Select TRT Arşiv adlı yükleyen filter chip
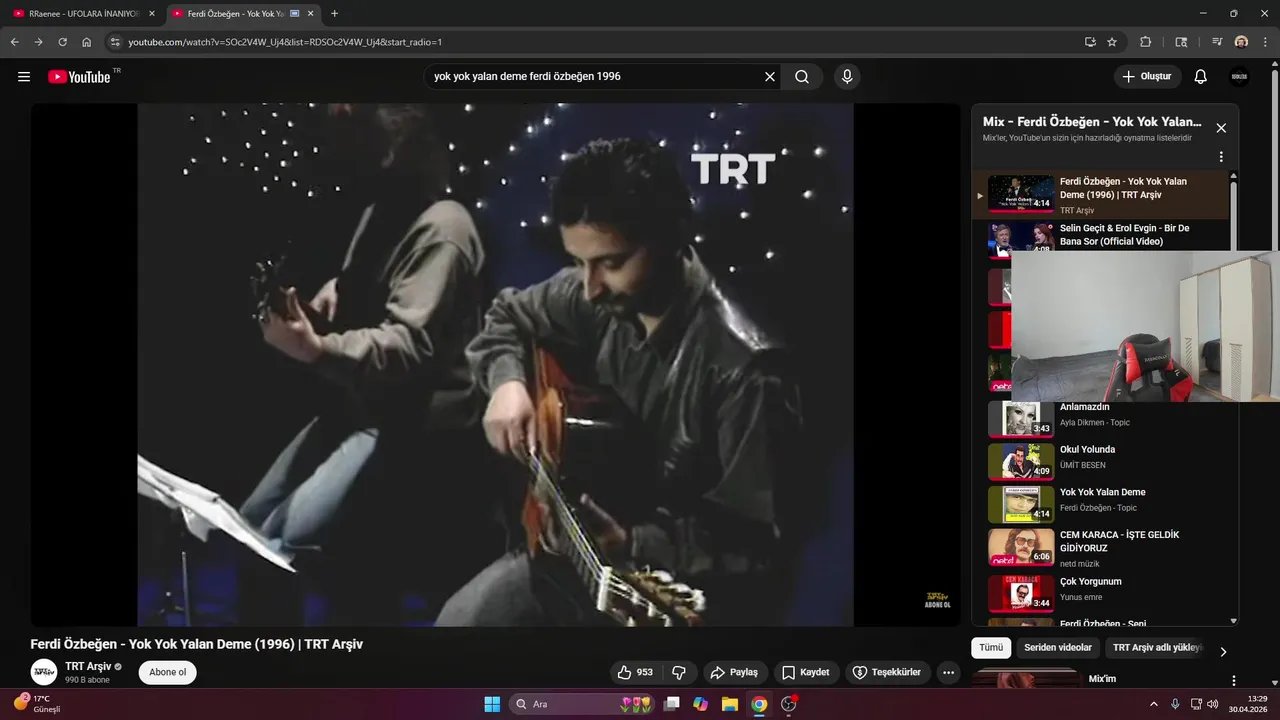The image size is (1280, 720). coord(1156,648)
